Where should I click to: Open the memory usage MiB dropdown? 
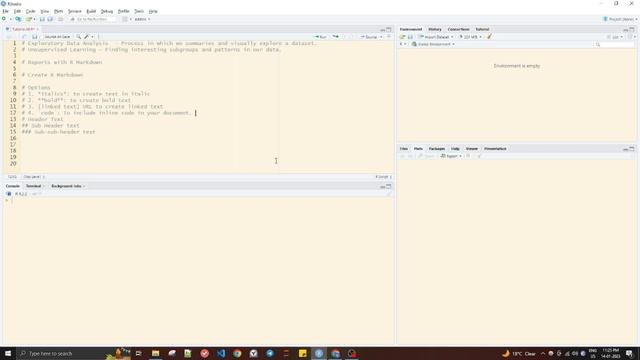click(470, 37)
